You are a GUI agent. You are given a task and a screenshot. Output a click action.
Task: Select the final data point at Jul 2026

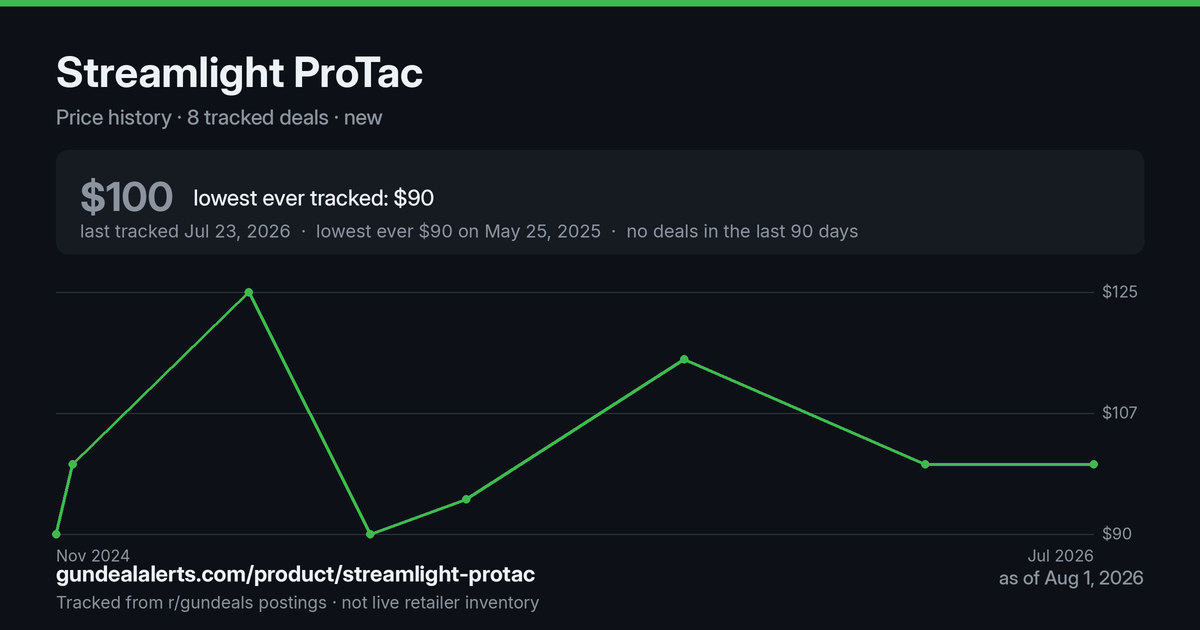(1093, 464)
